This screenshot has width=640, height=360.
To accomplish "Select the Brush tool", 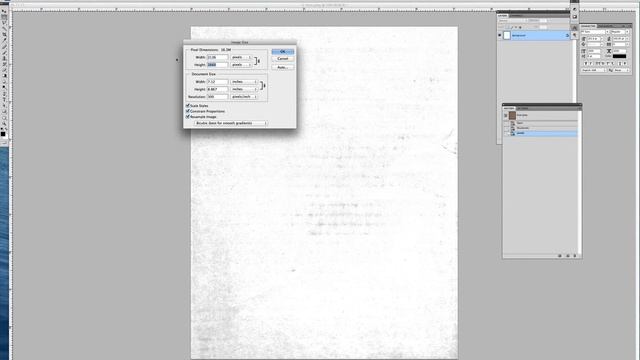I will (4, 52).
